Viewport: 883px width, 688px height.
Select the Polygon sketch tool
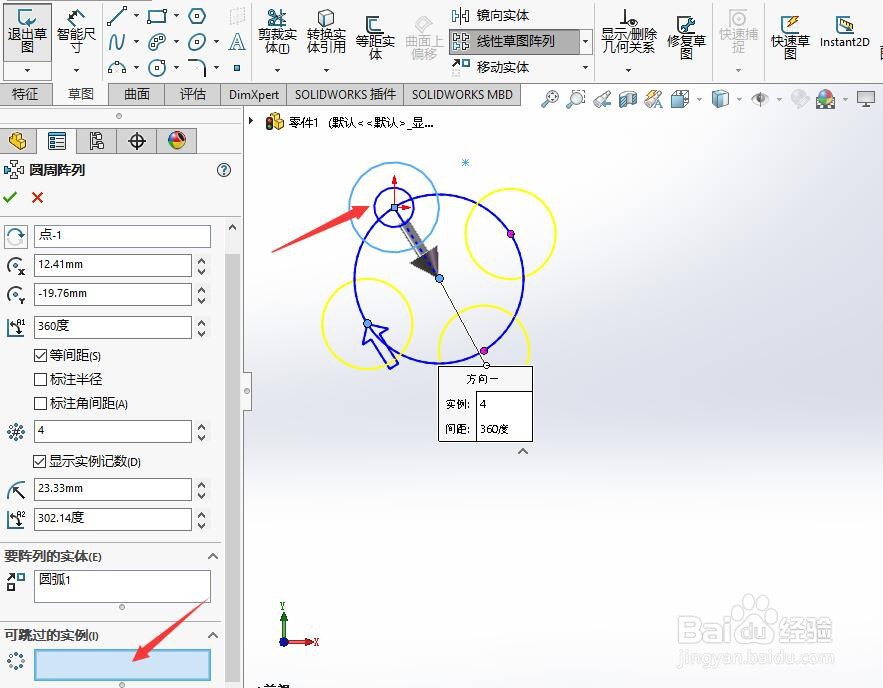(x=197, y=16)
